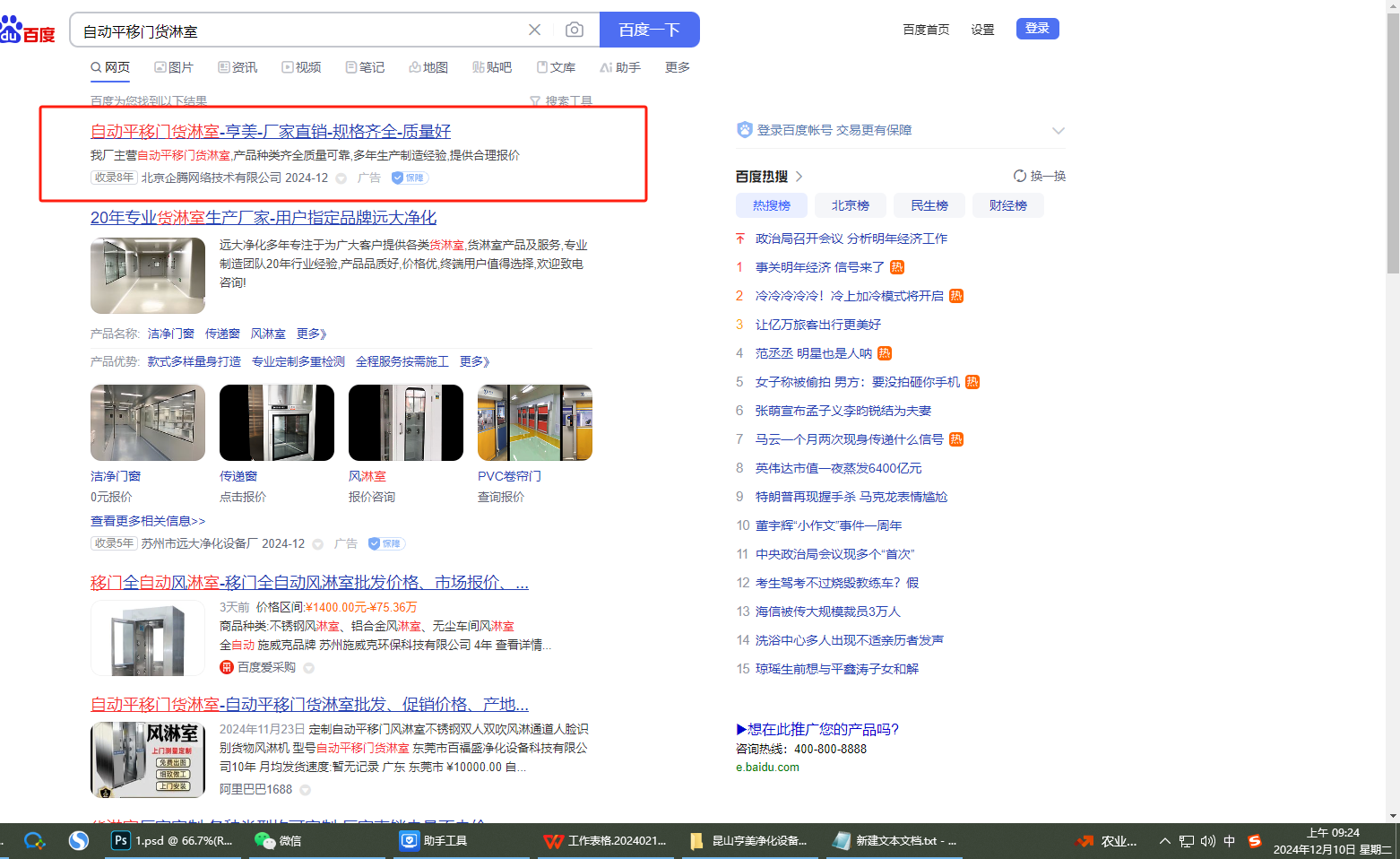Open the 昆山亨美净化设备 folder on the taskbar

tap(748, 841)
